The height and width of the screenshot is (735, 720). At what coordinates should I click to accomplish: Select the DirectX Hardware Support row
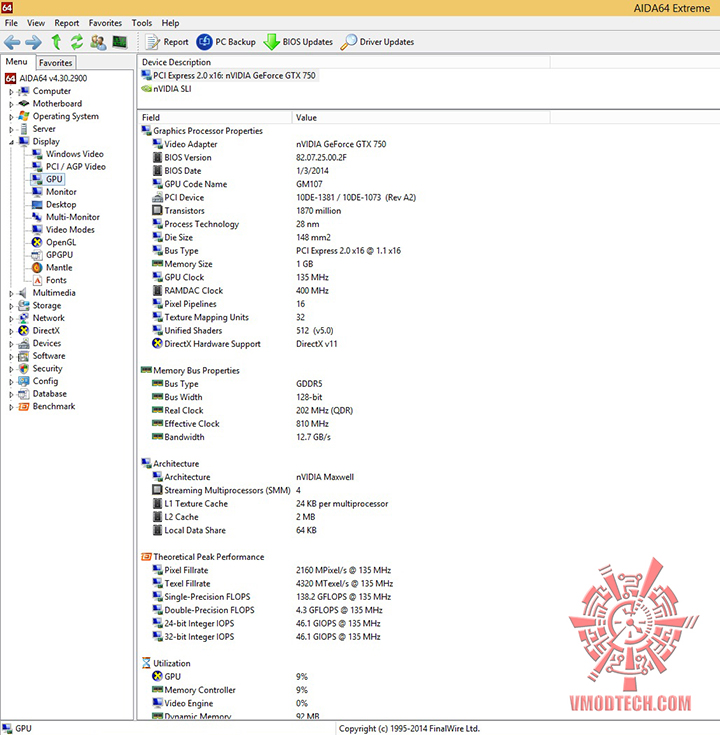click(x=245, y=344)
